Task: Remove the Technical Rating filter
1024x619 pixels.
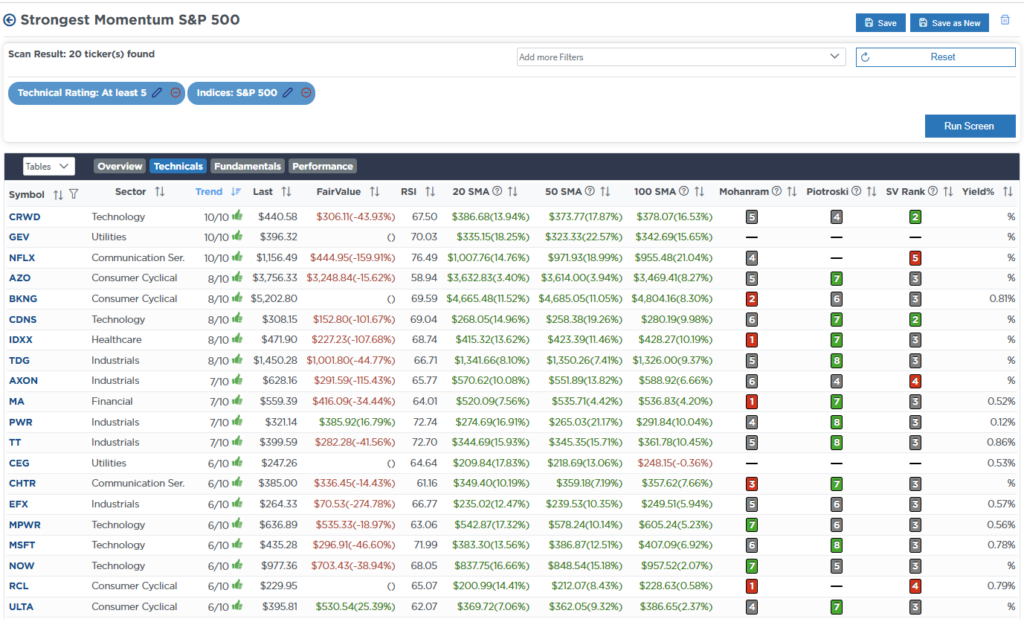Action: click(x=175, y=93)
